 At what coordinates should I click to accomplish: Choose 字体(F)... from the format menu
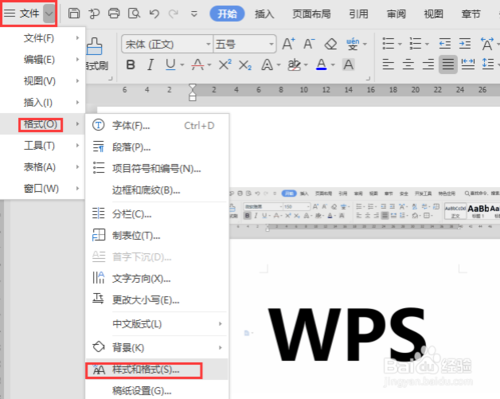(157, 125)
